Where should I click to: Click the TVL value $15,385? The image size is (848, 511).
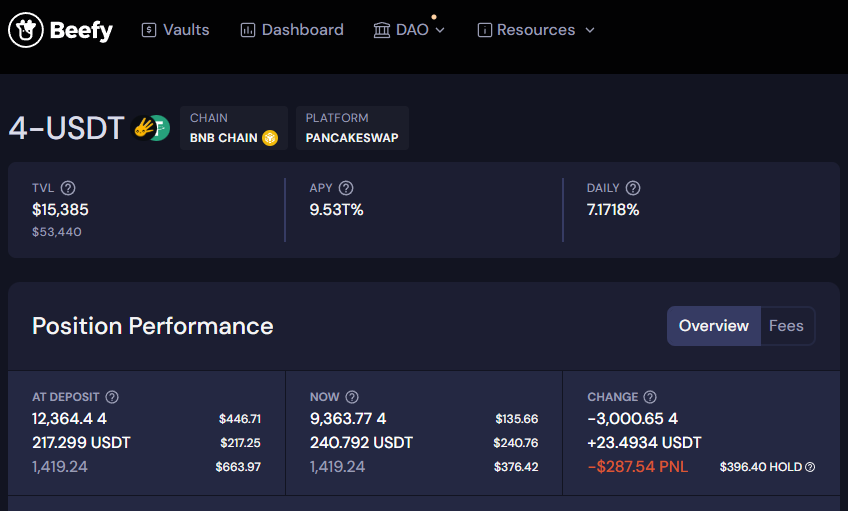60,210
